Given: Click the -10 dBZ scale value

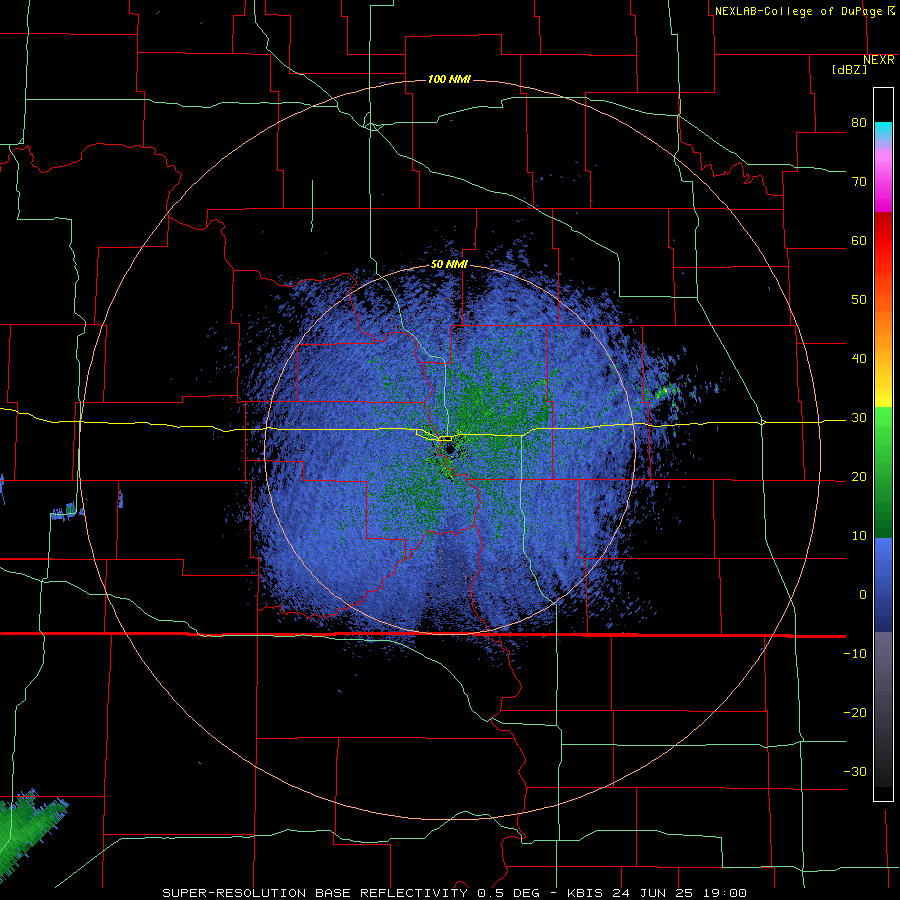Looking at the screenshot, I should coord(855,654).
